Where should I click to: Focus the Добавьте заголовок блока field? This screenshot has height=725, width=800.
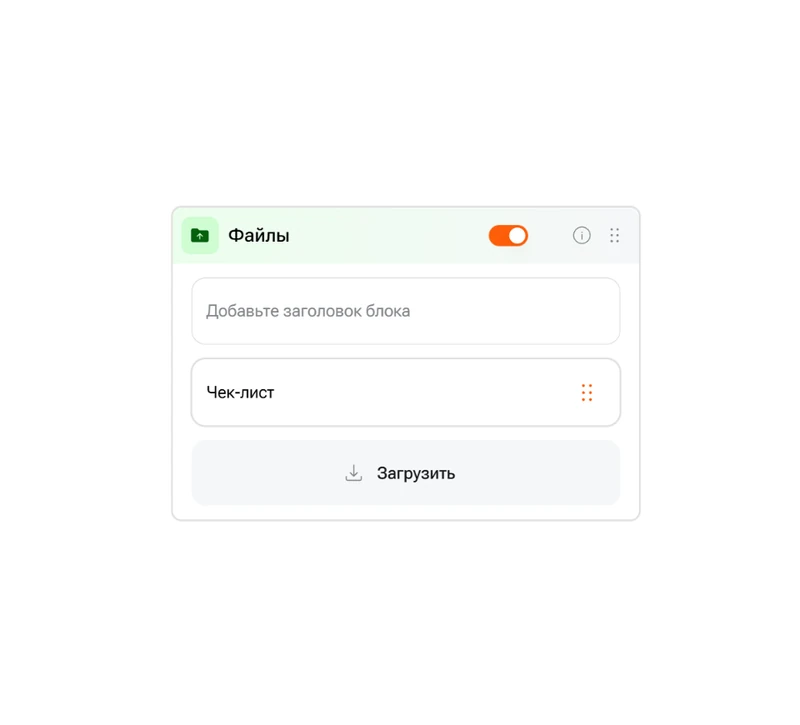point(406,311)
